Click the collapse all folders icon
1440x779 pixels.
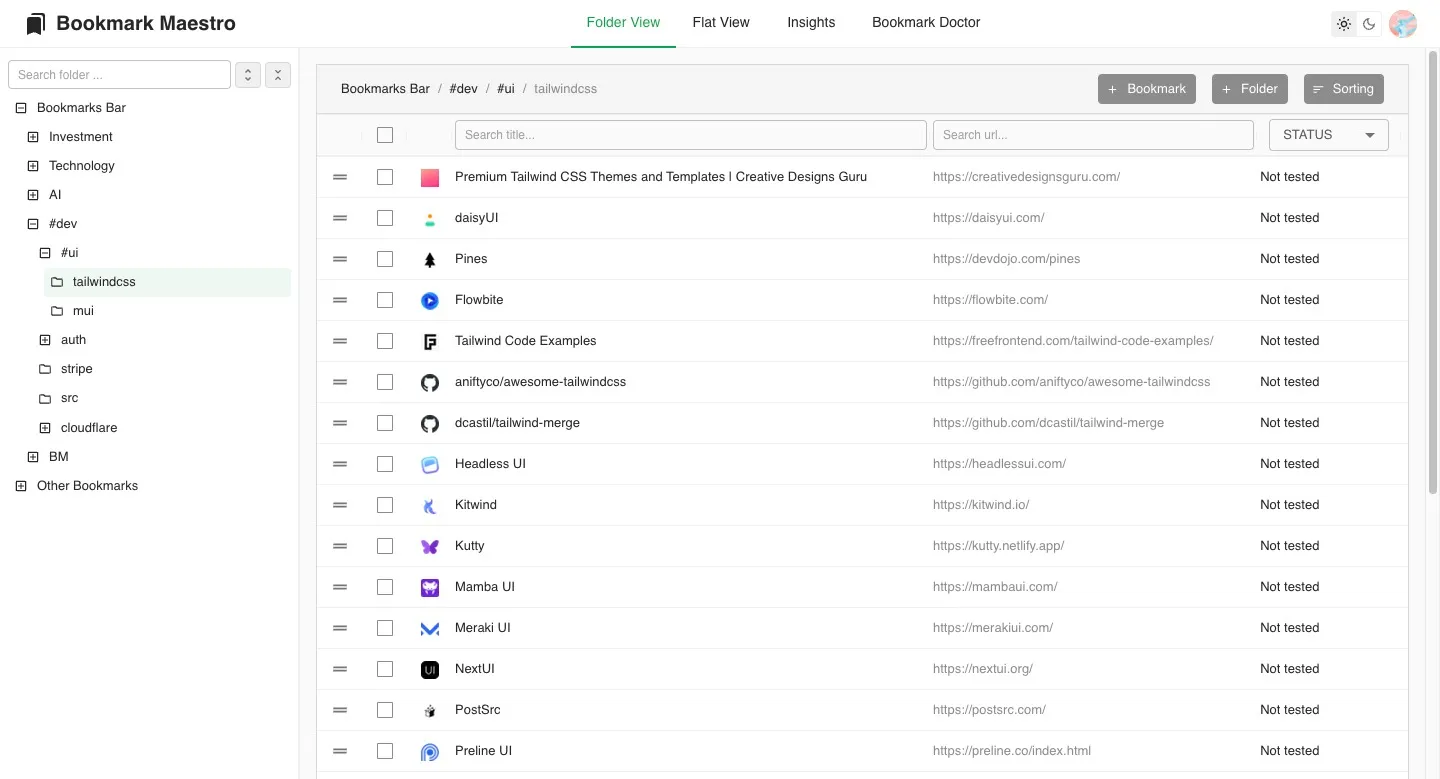pyautogui.click(x=278, y=75)
